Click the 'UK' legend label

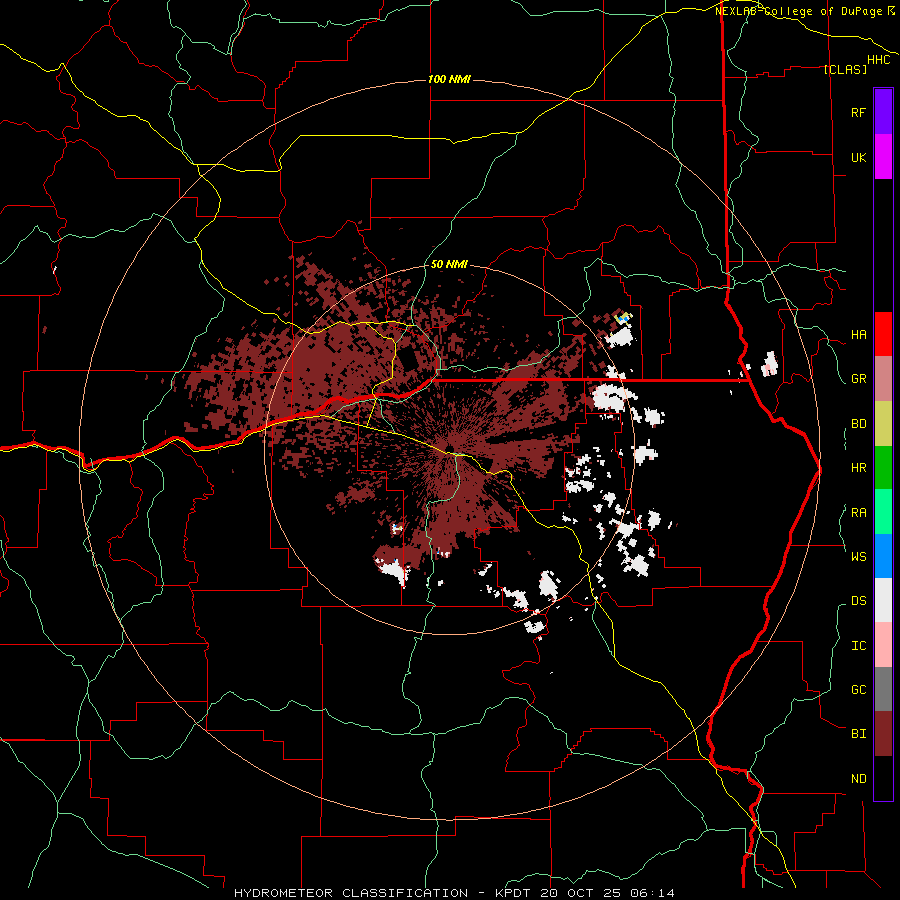click(x=858, y=157)
